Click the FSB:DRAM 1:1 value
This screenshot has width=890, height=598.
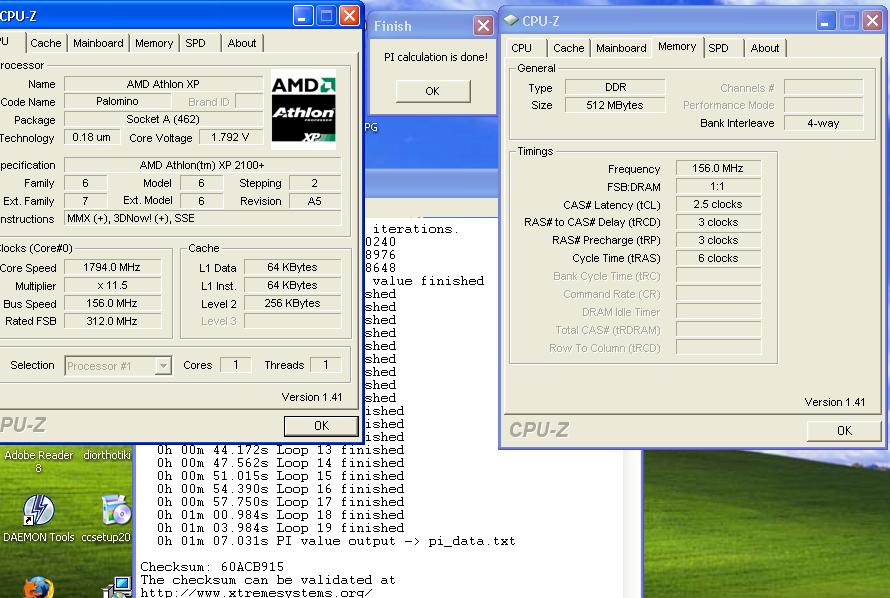pos(717,187)
